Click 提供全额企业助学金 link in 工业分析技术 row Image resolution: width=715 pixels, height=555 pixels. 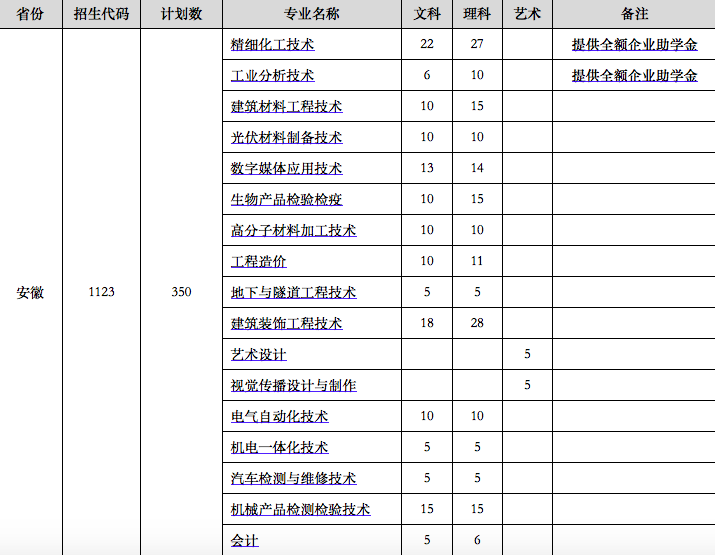tap(634, 75)
